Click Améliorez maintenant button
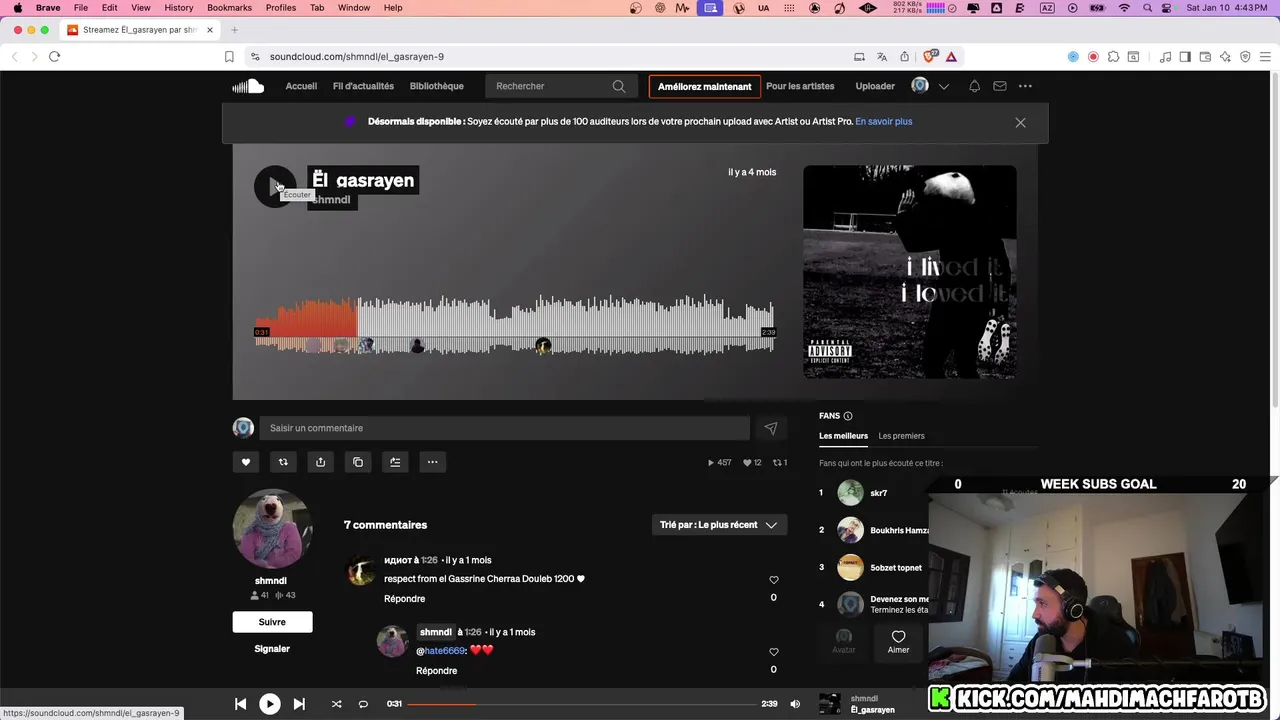The height and width of the screenshot is (720, 1280). [705, 86]
